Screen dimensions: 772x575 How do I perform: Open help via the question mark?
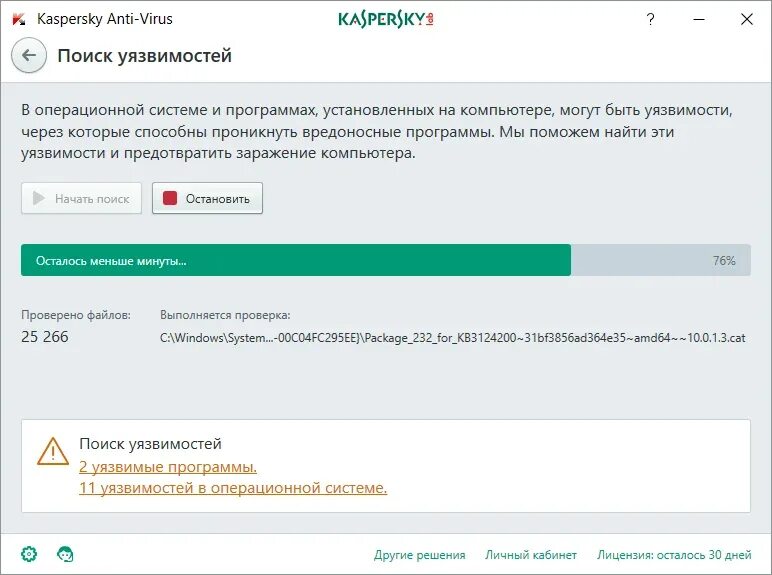pos(650,19)
